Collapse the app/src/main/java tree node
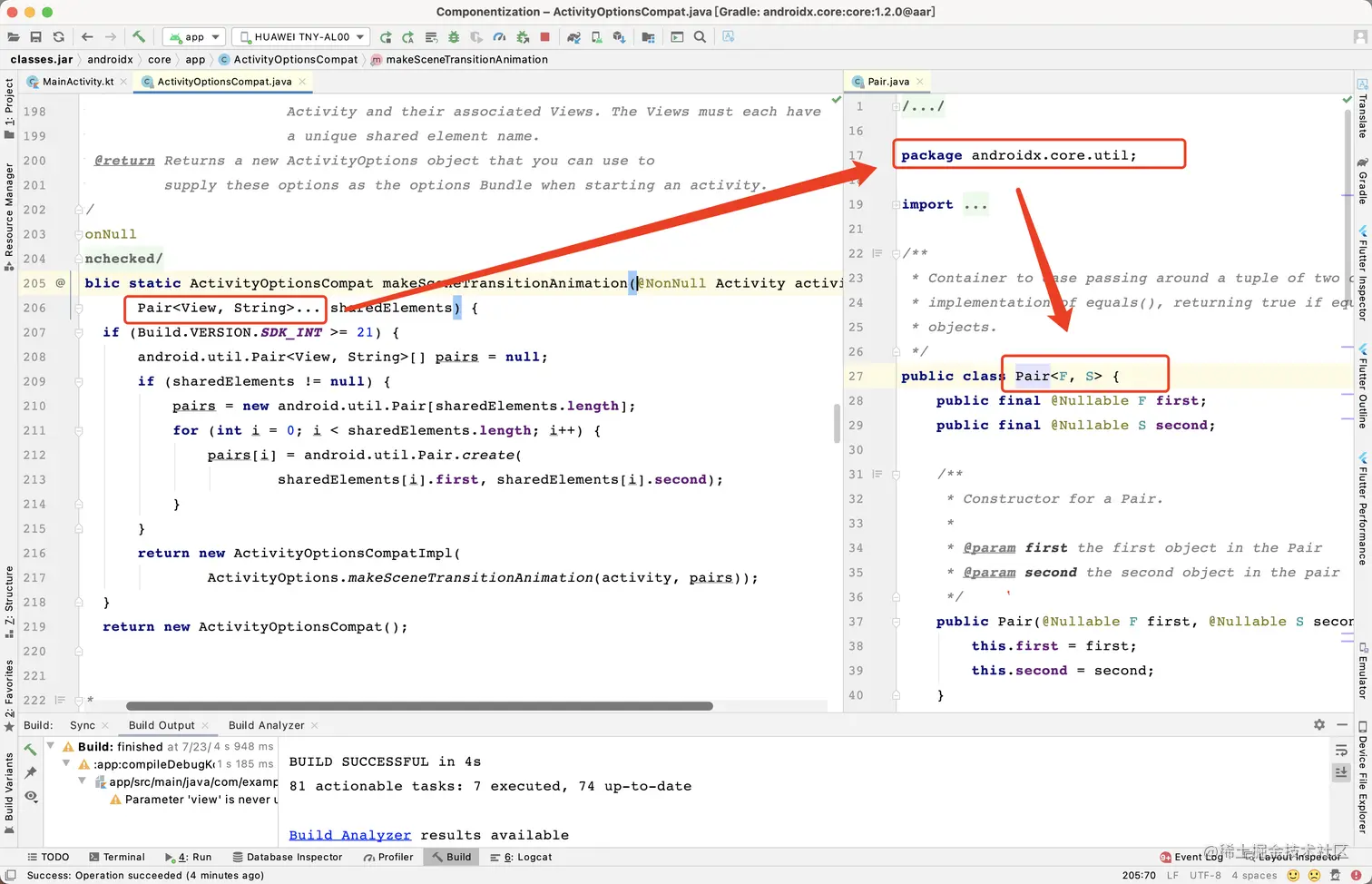 (x=82, y=781)
